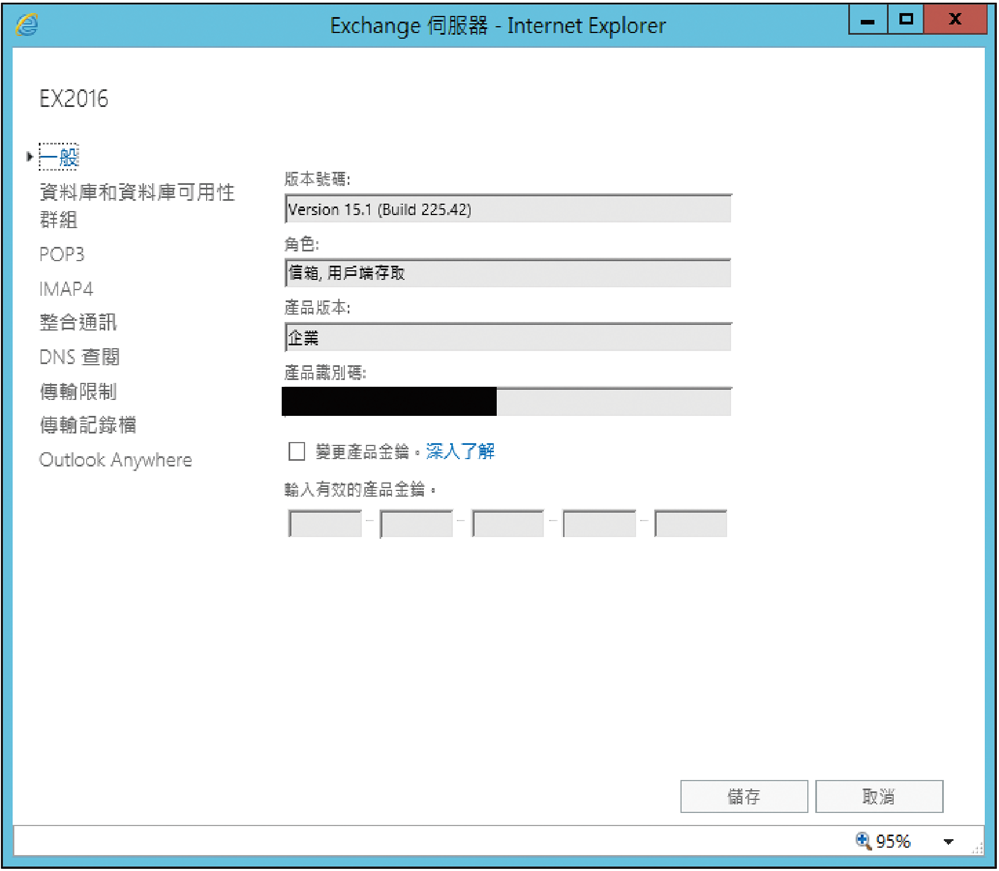Click the 角色 field showing 信箱, 用戶端存取
The width and height of the screenshot is (999, 871).
tap(508, 273)
